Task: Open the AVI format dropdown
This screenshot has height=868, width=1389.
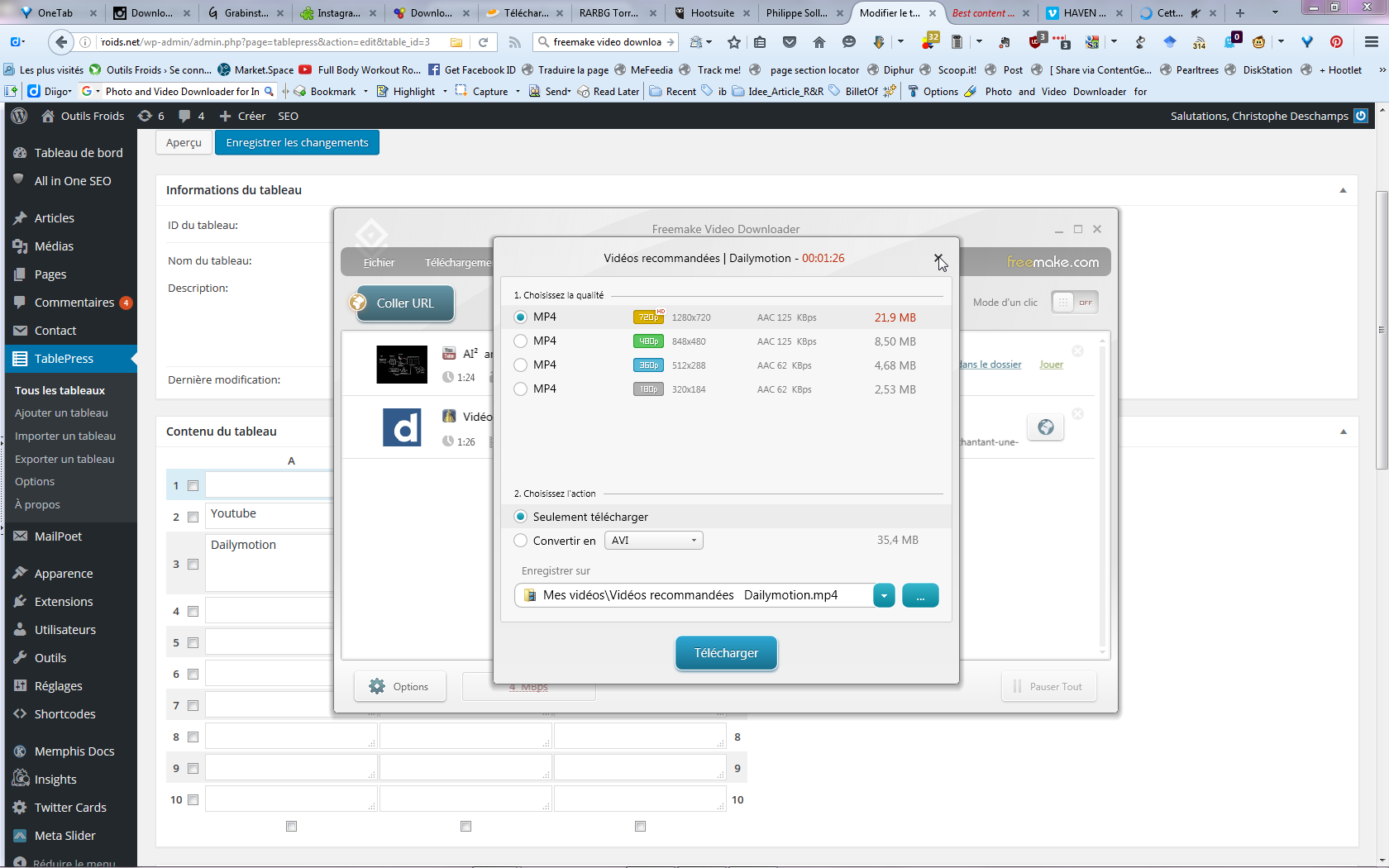Action: pos(653,541)
